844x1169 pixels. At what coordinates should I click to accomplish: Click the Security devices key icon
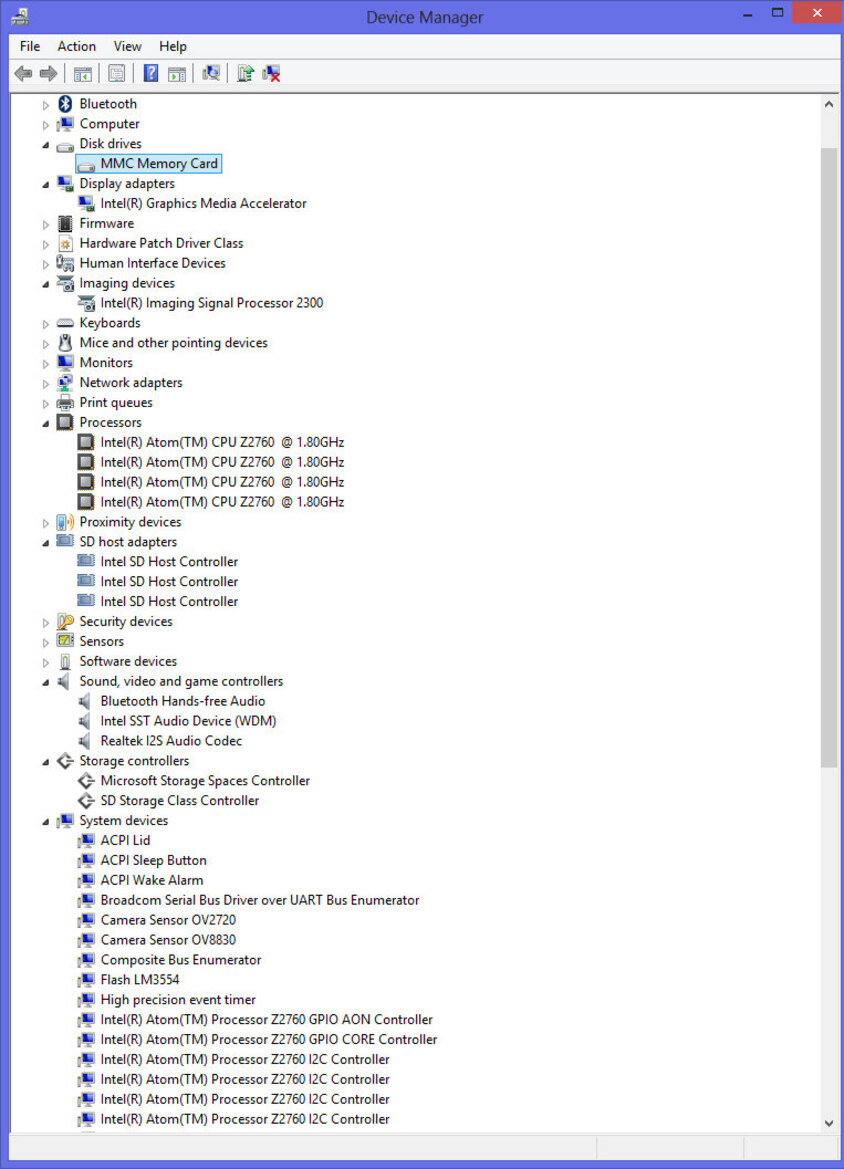[66, 621]
